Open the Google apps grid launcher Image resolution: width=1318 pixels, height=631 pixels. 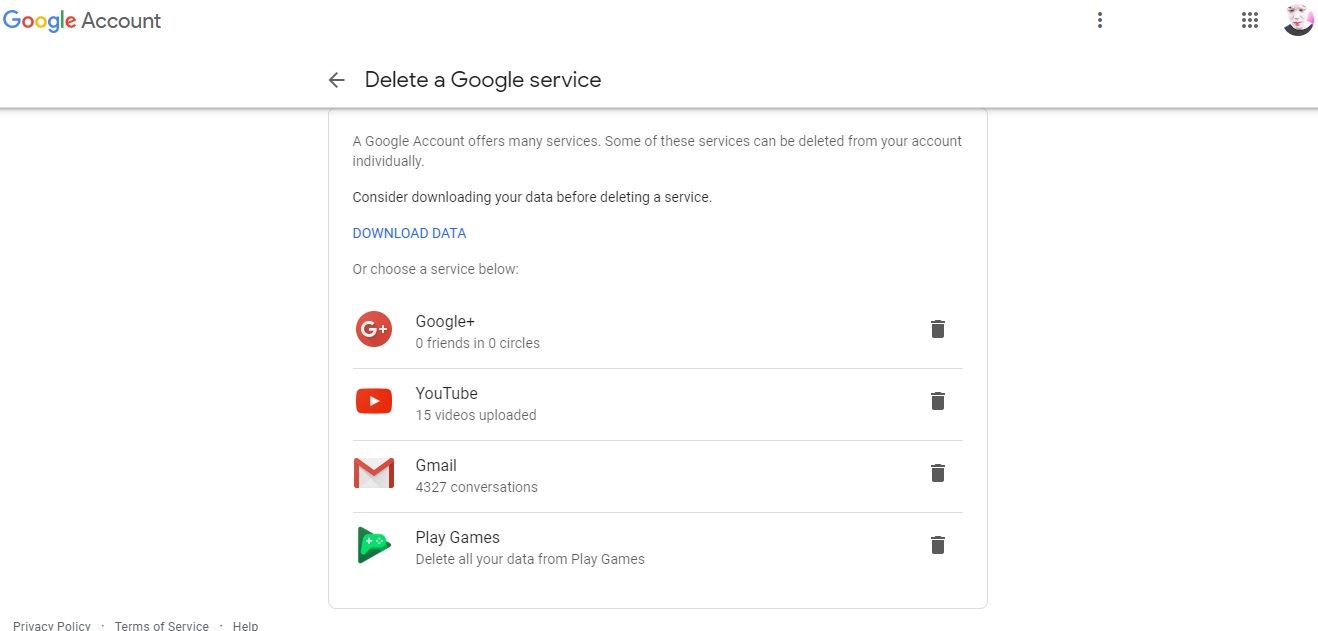(x=1249, y=20)
